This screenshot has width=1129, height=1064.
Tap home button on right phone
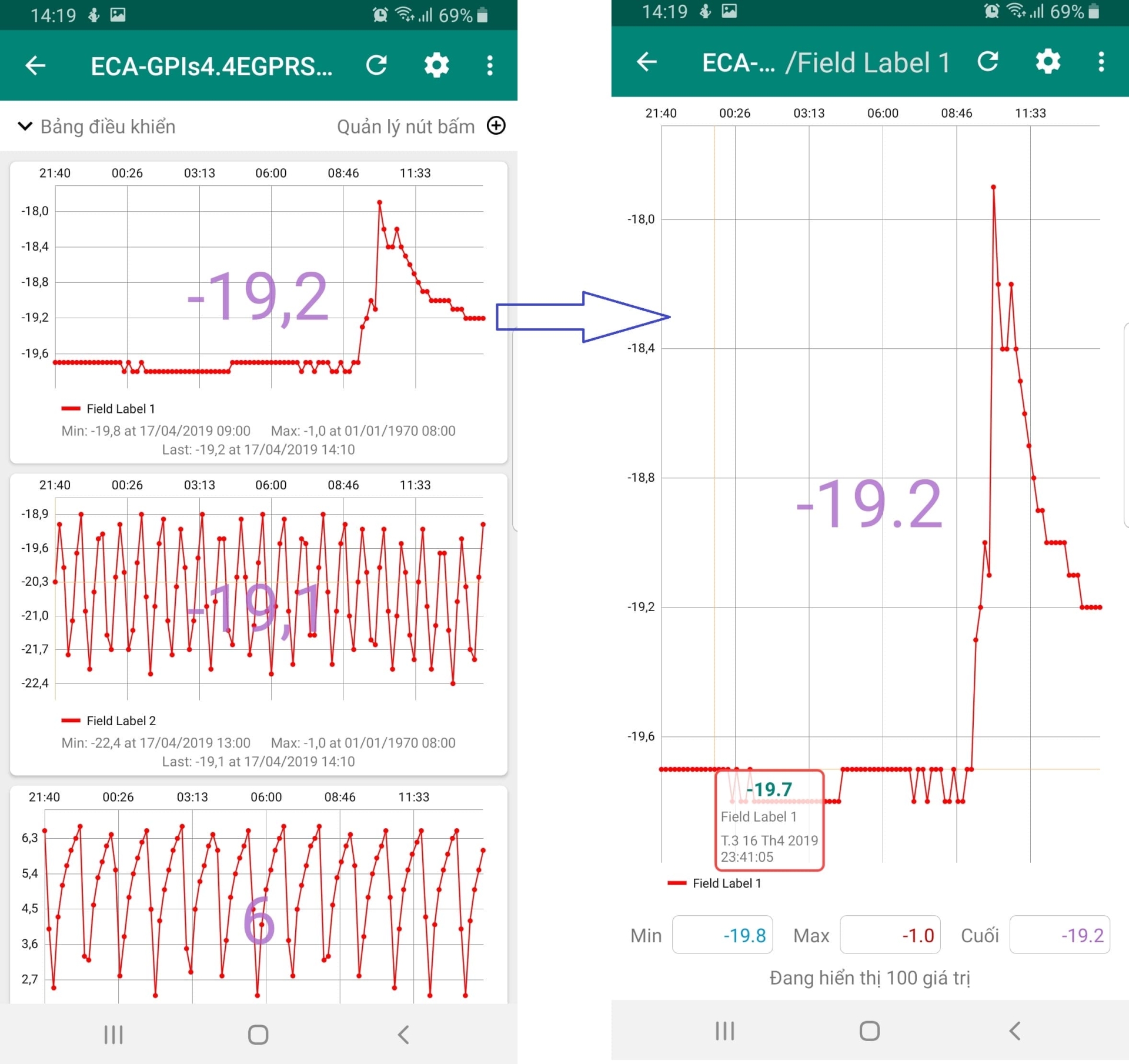point(870,1031)
